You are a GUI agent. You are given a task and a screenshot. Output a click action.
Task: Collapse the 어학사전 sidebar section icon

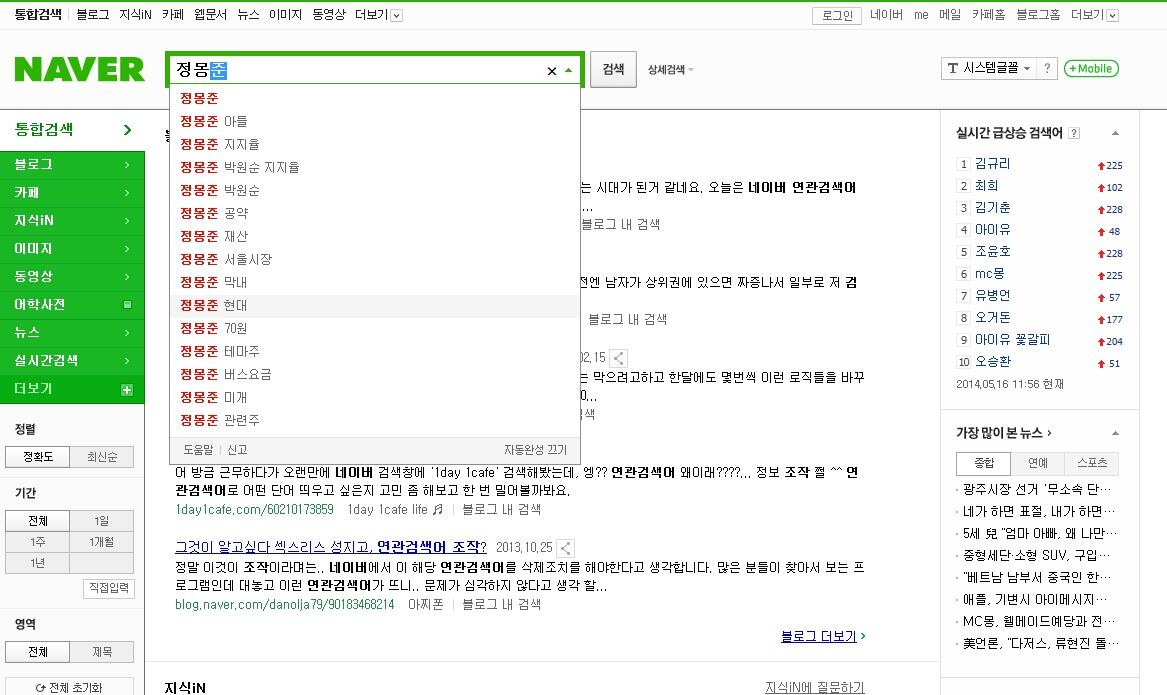[127, 305]
